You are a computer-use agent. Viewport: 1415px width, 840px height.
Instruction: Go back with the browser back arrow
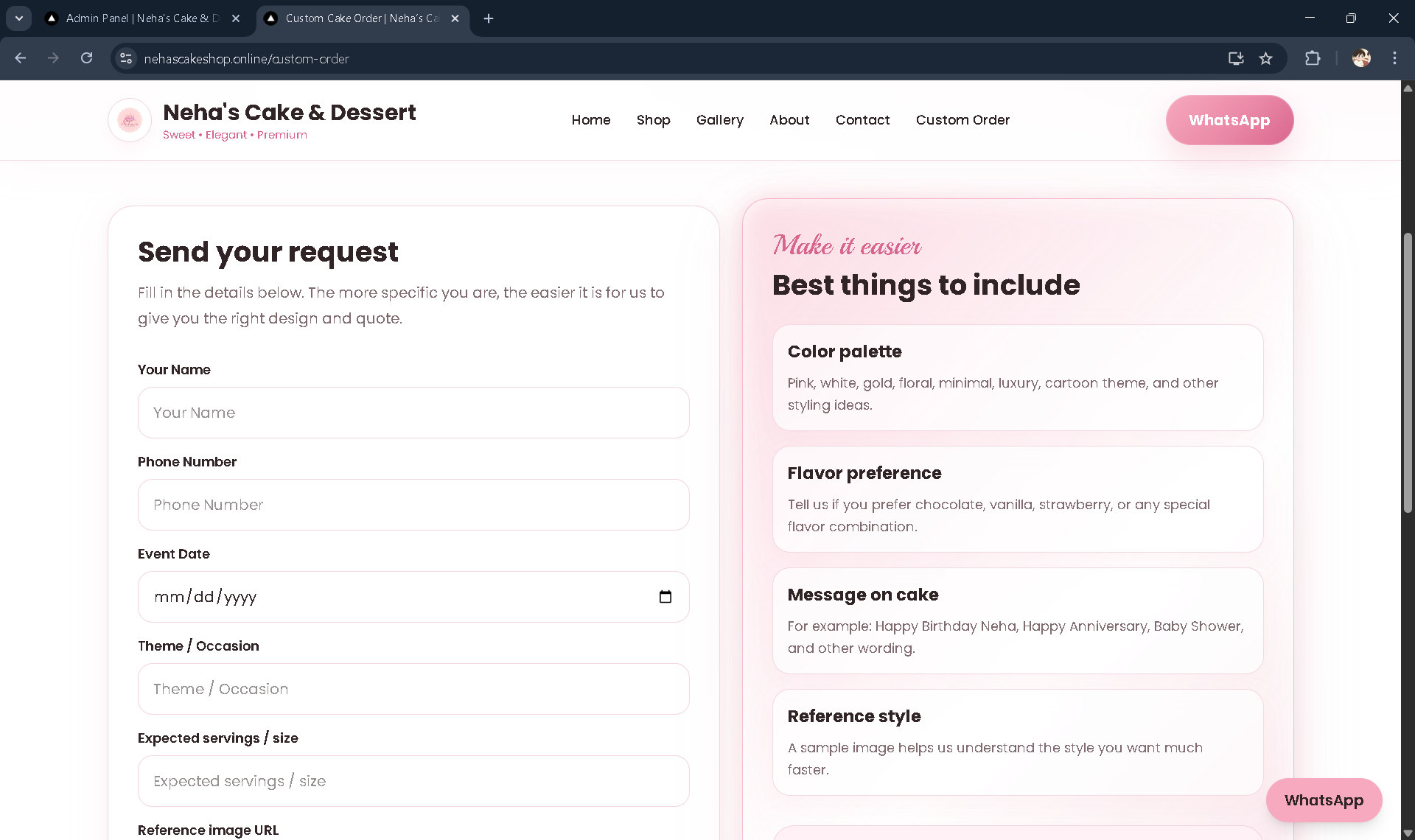point(21,58)
